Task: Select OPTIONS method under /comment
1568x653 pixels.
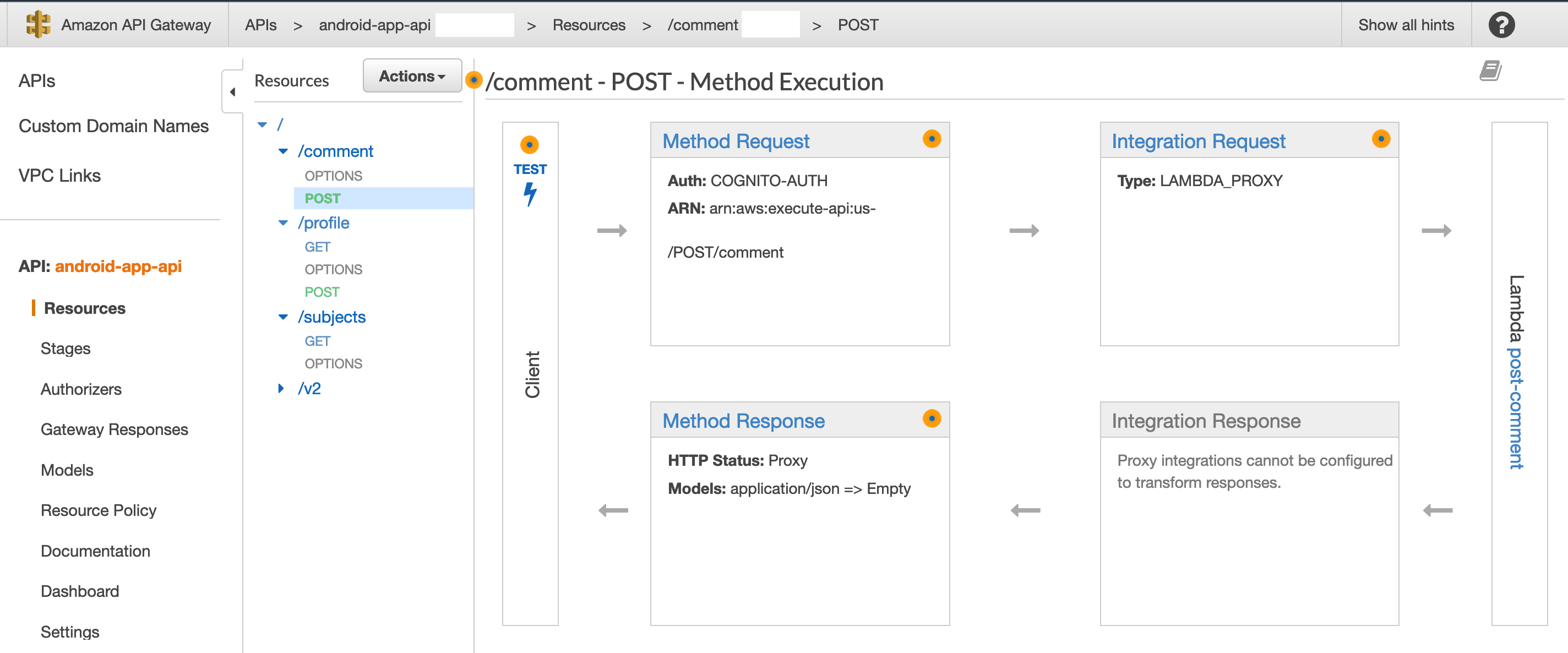Action: (x=333, y=176)
